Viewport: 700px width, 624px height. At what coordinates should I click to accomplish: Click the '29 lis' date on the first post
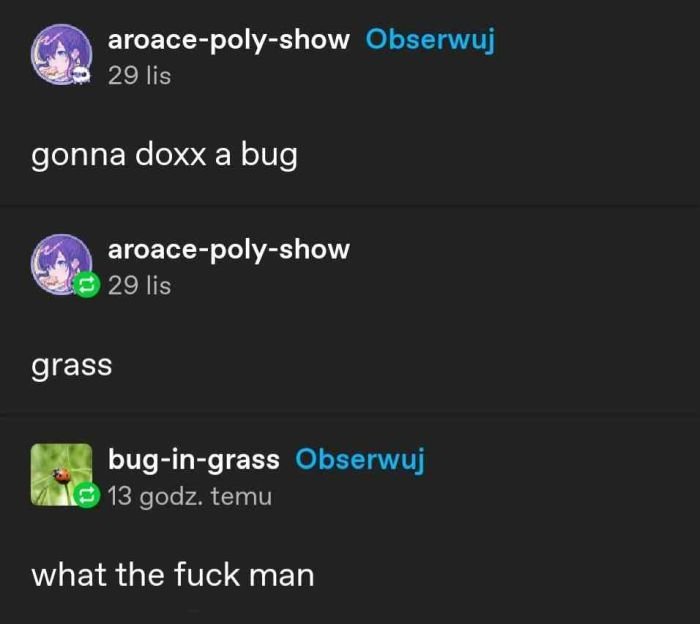click(x=139, y=75)
